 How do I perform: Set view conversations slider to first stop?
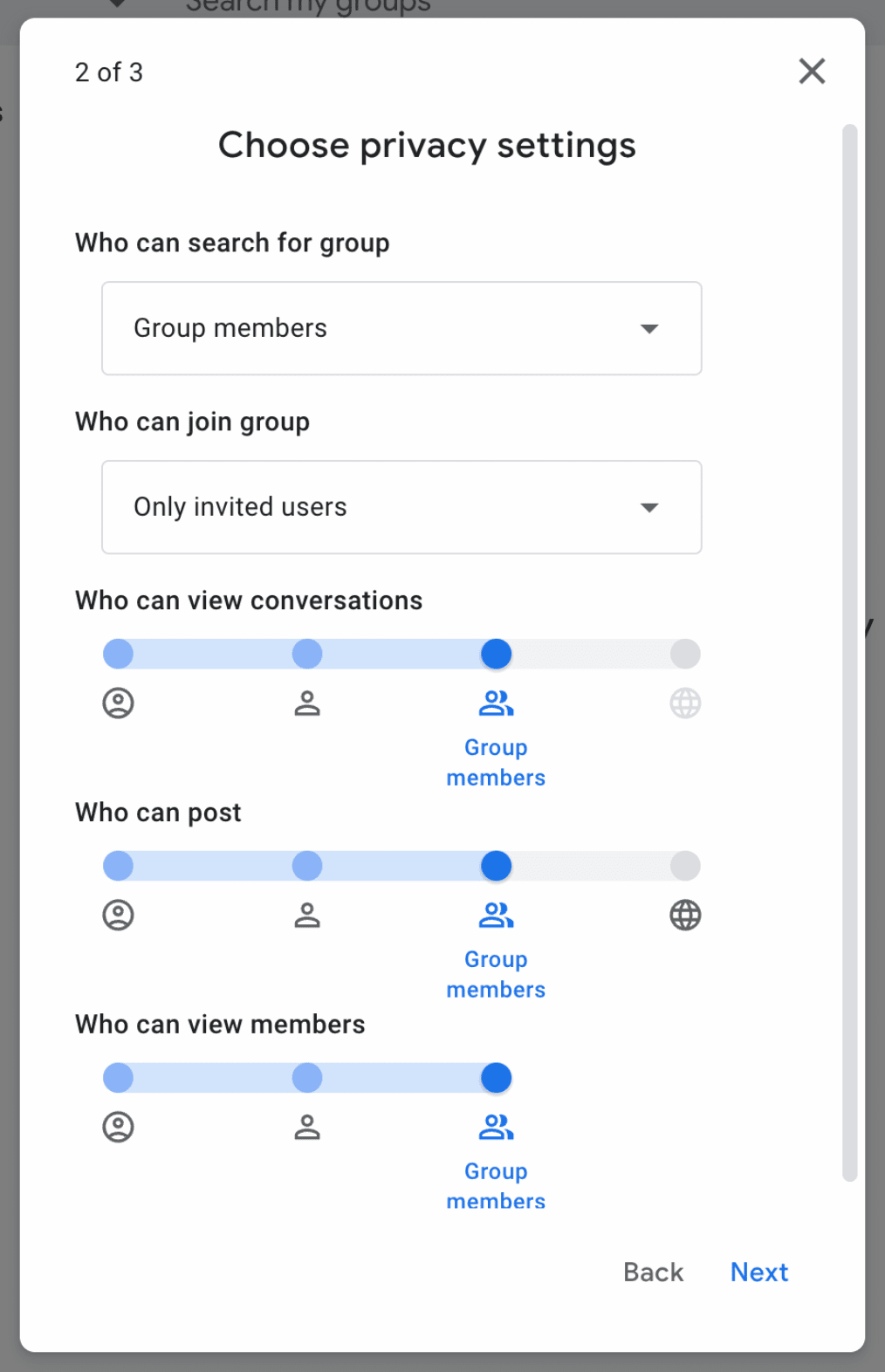(x=118, y=654)
